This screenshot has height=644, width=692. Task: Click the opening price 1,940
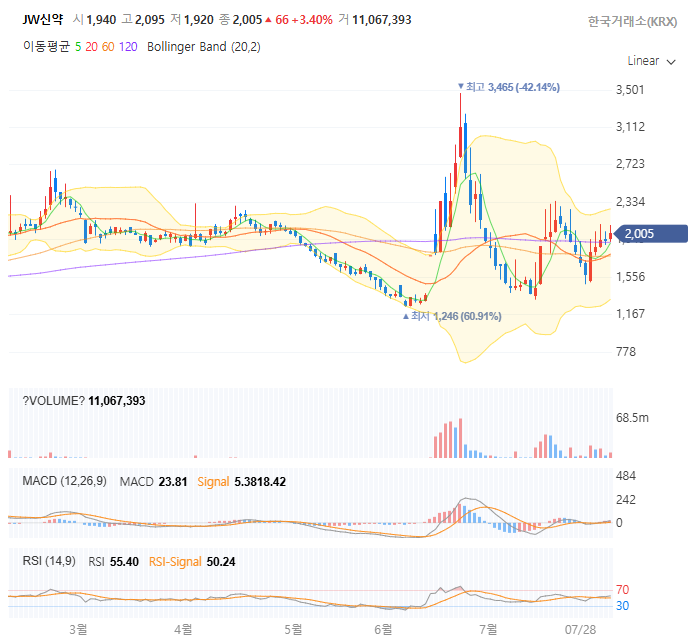pyautogui.click(x=101, y=20)
